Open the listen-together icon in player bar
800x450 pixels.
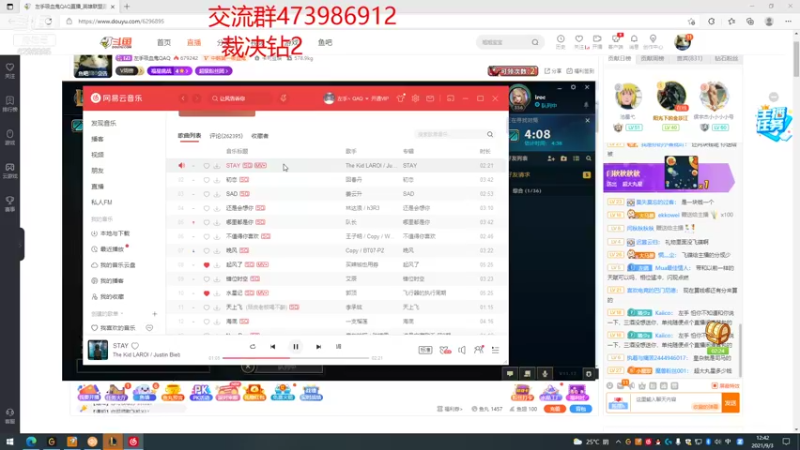pyautogui.click(x=479, y=349)
